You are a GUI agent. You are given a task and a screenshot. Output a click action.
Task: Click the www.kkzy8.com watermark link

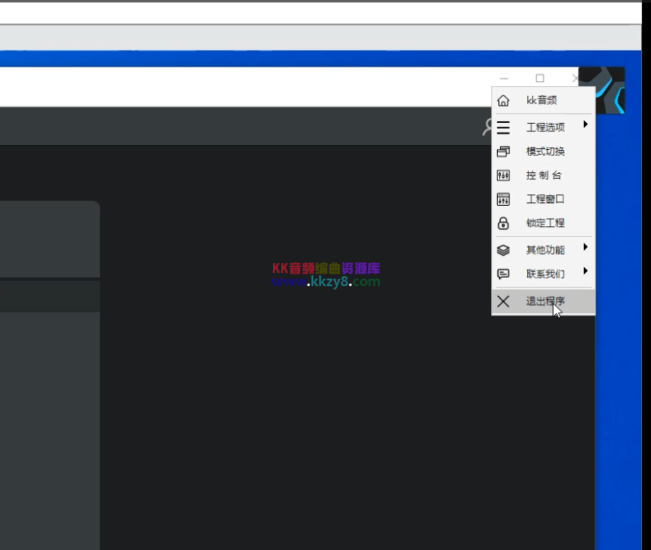tap(326, 282)
